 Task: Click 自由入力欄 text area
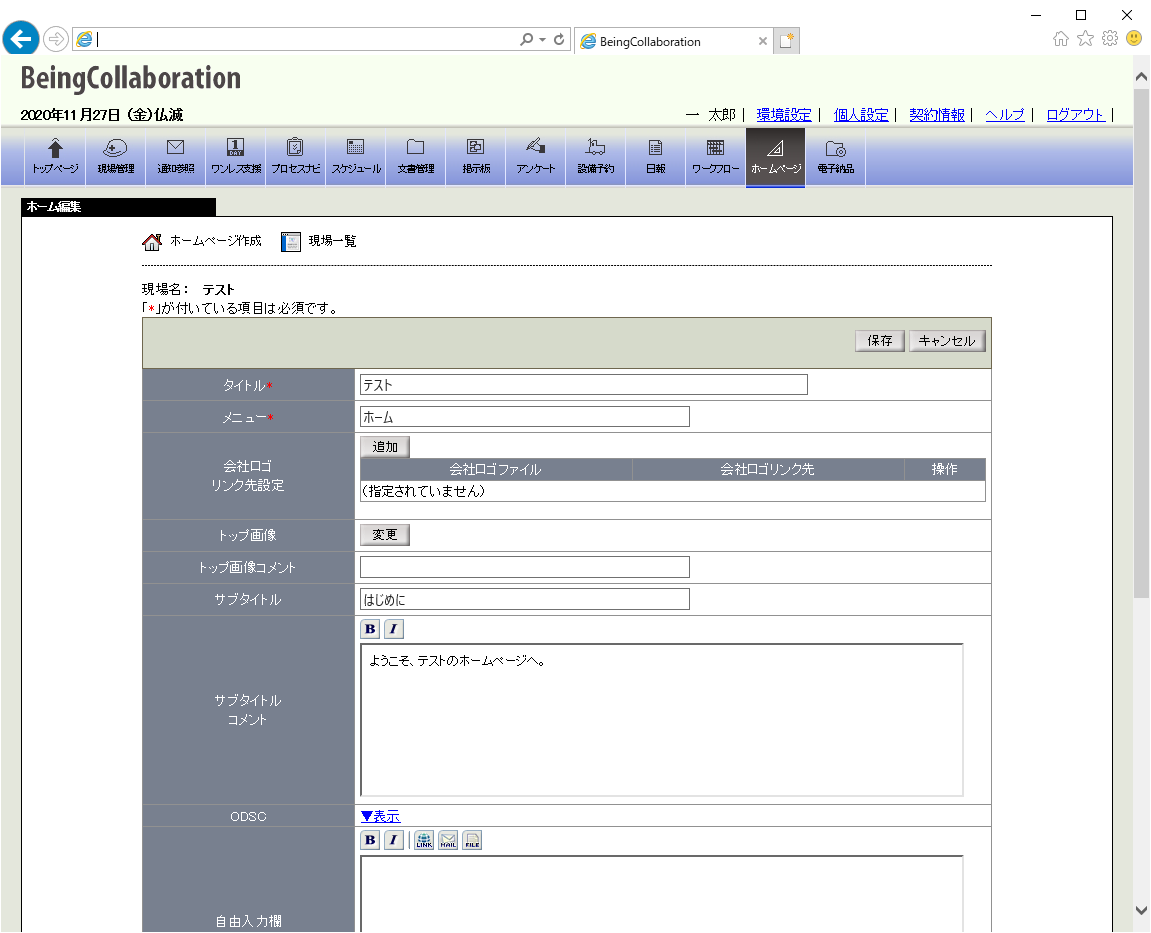(x=661, y=893)
